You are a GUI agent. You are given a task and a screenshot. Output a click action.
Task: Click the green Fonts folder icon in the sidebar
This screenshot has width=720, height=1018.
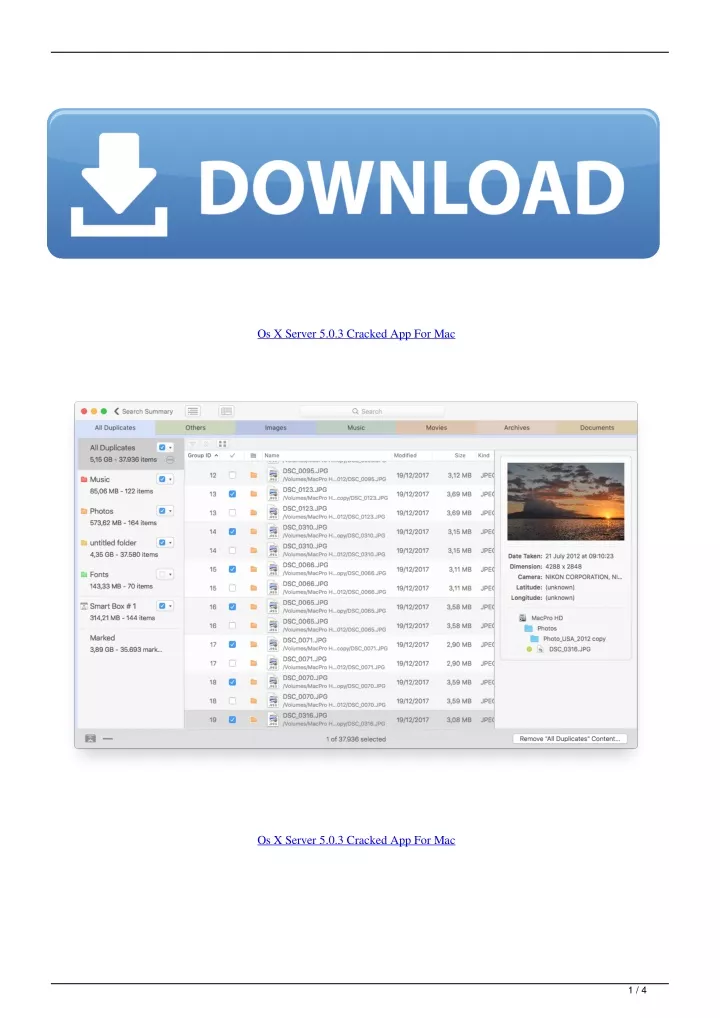point(84,575)
